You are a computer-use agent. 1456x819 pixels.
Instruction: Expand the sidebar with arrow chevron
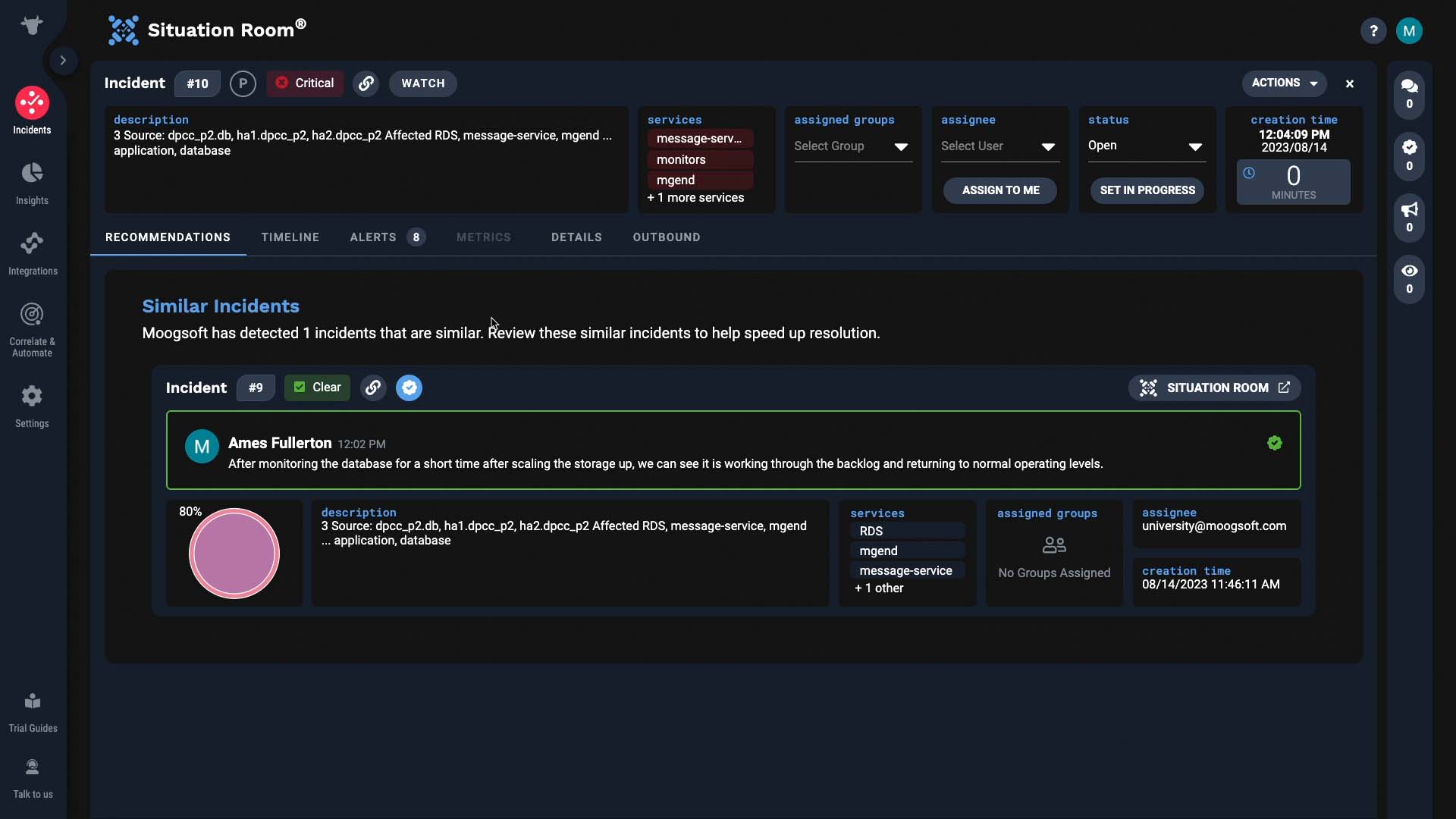pos(63,60)
